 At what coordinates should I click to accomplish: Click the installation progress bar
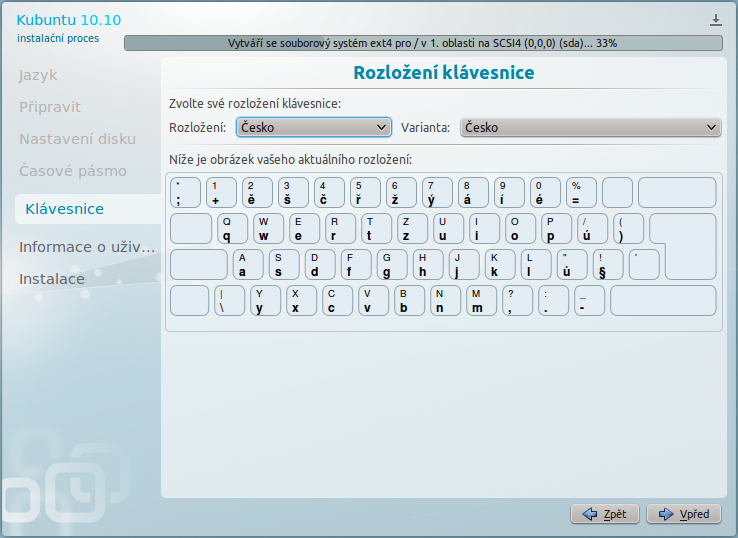point(423,43)
